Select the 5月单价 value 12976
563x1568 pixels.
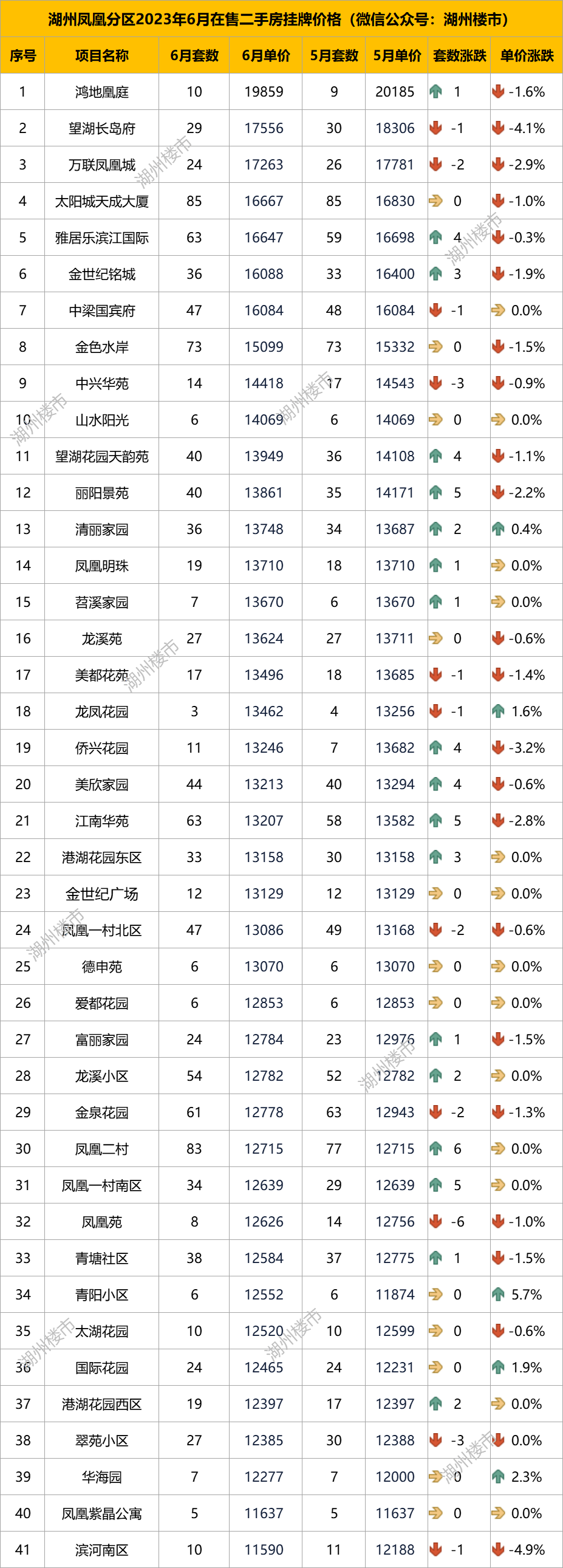pyautogui.click(x=395, y=1039)
